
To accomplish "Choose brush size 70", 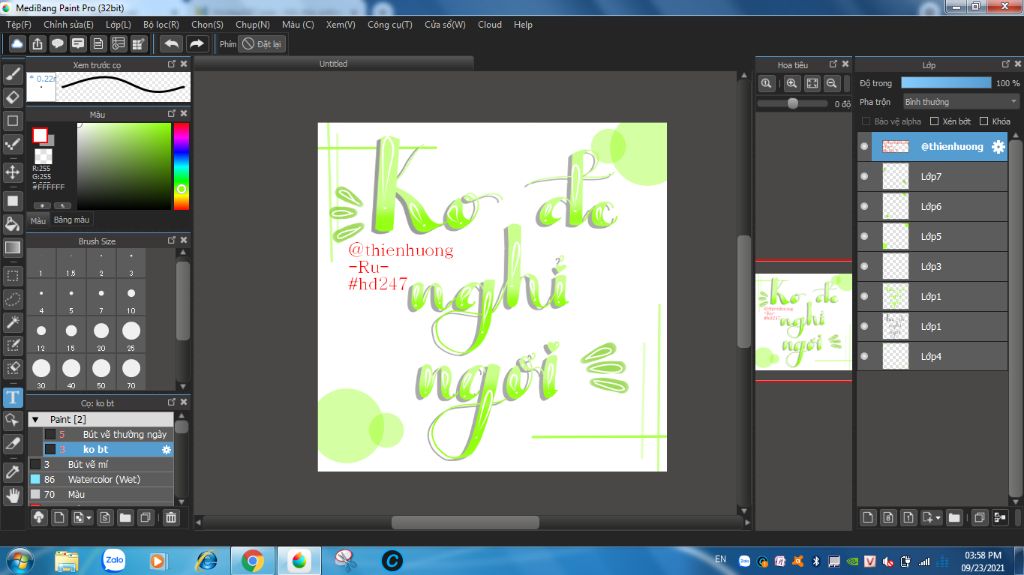I will (x=131, y=372).
